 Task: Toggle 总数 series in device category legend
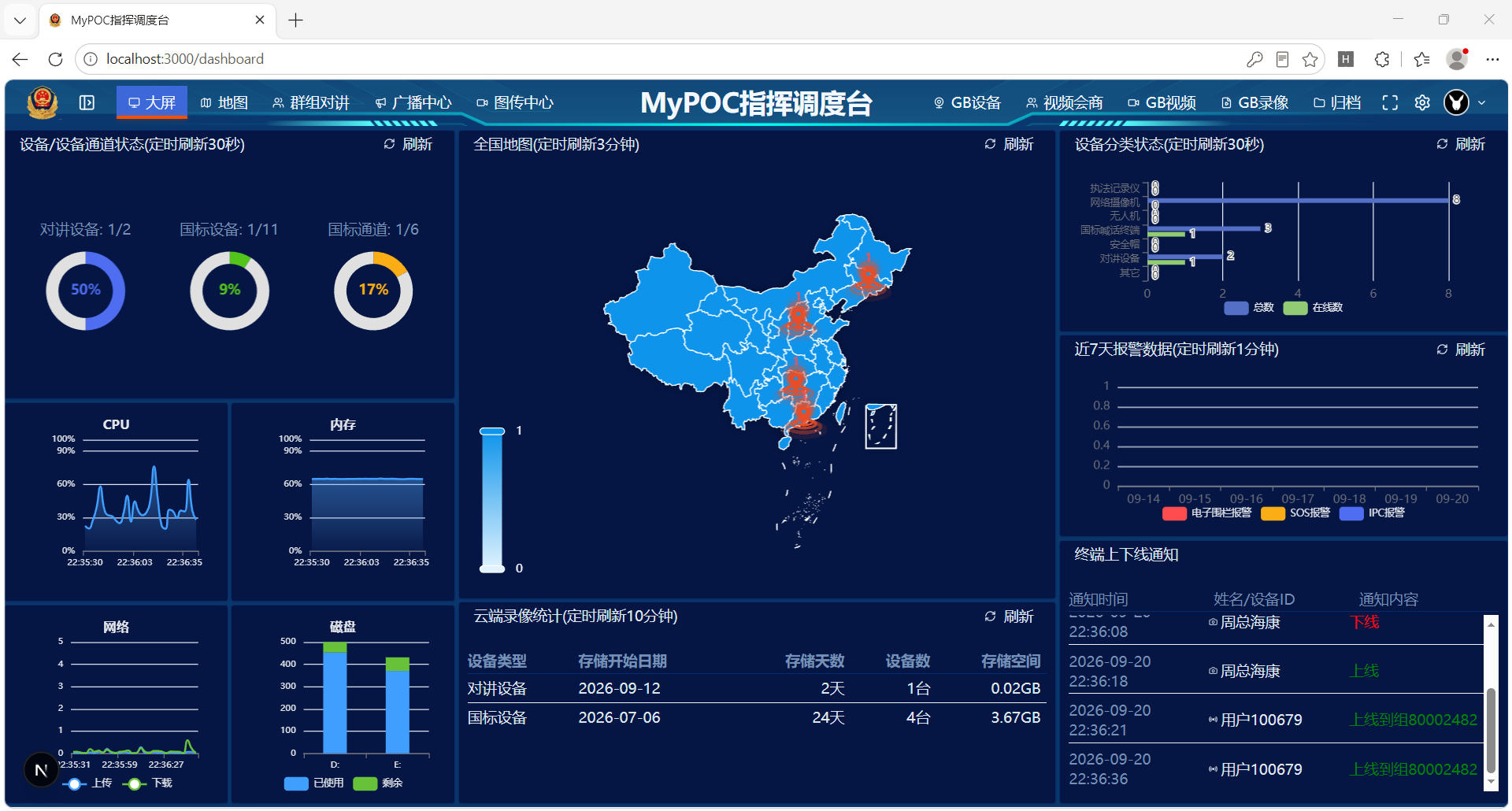1249,308
